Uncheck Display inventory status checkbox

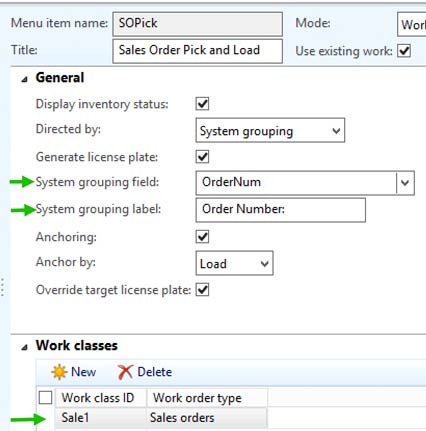point(202,104)
